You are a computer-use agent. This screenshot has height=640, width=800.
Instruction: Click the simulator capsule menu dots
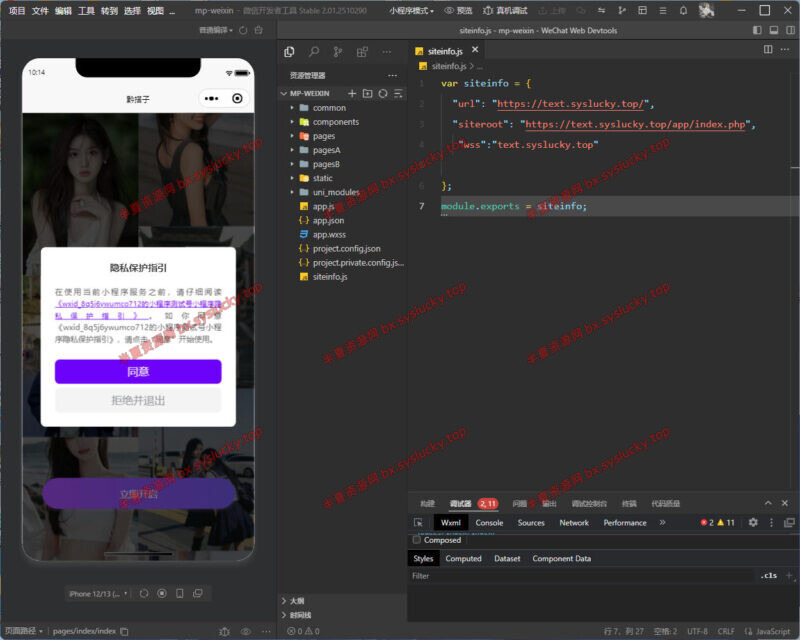[211, 99]
